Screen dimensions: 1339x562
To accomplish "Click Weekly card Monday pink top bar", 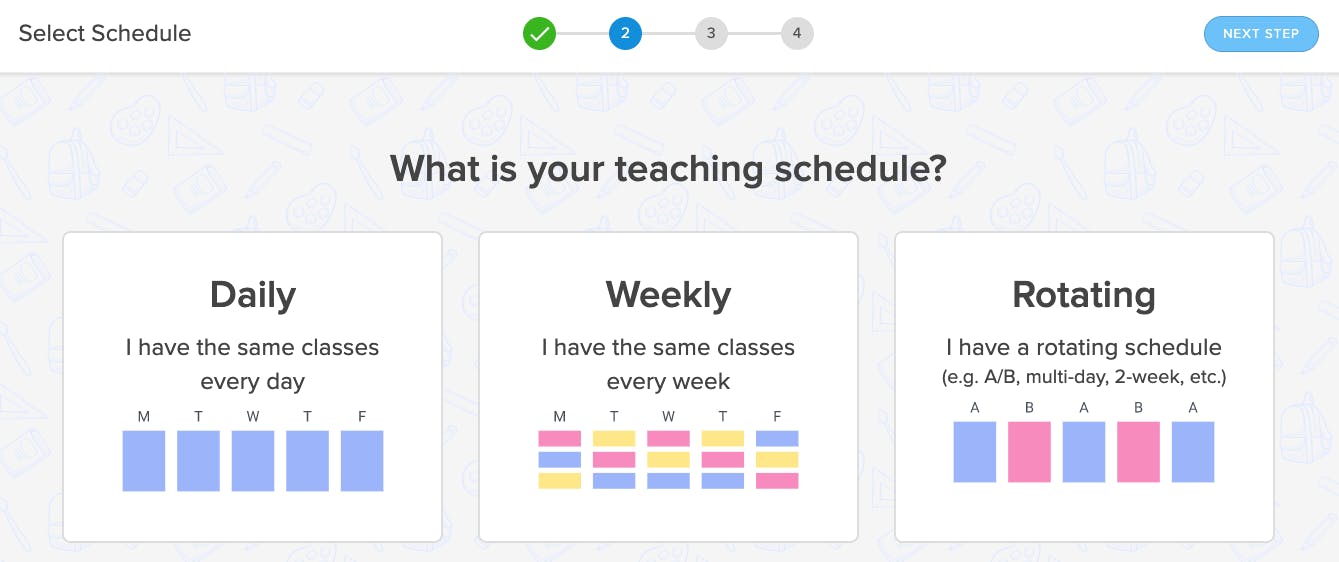I will pyautogui.click(x=559, y=438).
